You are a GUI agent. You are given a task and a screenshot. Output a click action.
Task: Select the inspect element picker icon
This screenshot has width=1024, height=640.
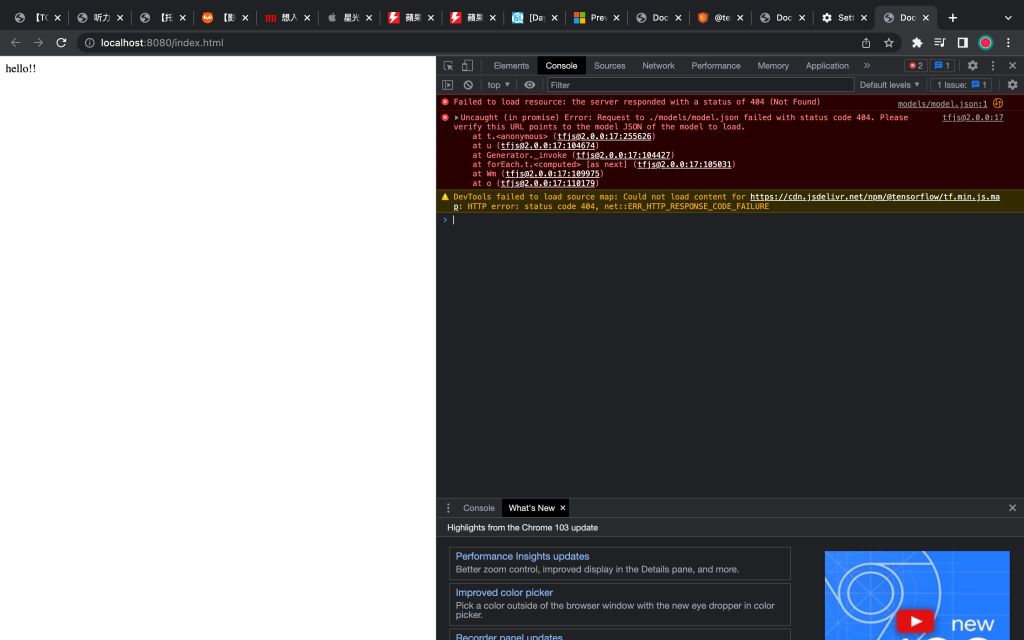point(448,66)
